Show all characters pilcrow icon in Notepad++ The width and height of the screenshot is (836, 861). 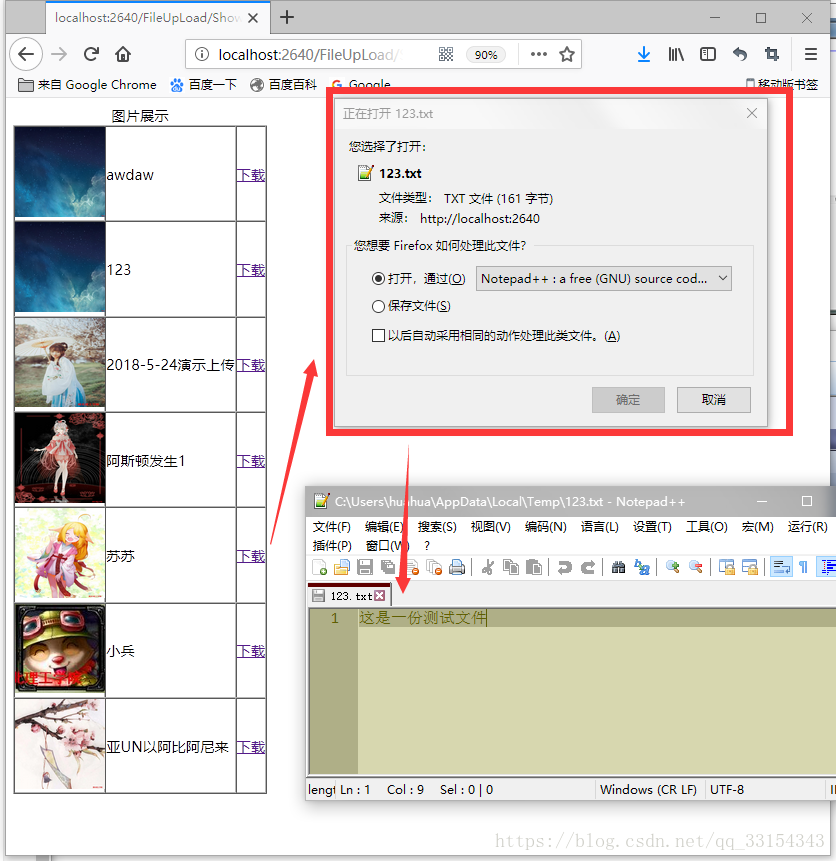tap(804, 567)
